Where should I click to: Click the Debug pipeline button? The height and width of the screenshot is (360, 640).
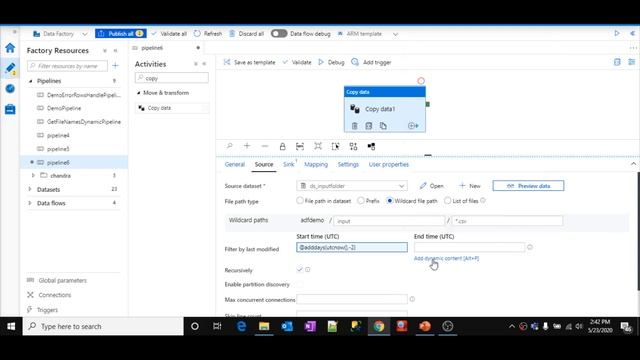click(x=331, y=62)
